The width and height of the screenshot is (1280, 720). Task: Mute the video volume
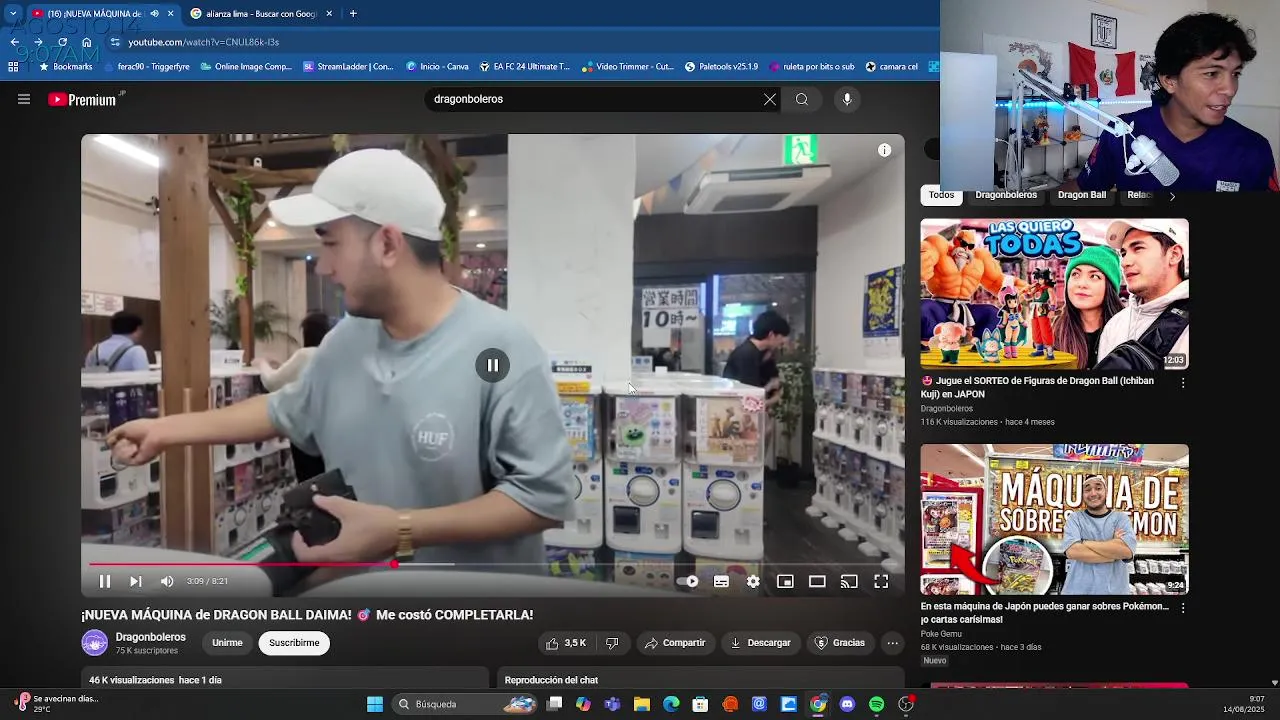pyautogui.click(x=167, y=581)
